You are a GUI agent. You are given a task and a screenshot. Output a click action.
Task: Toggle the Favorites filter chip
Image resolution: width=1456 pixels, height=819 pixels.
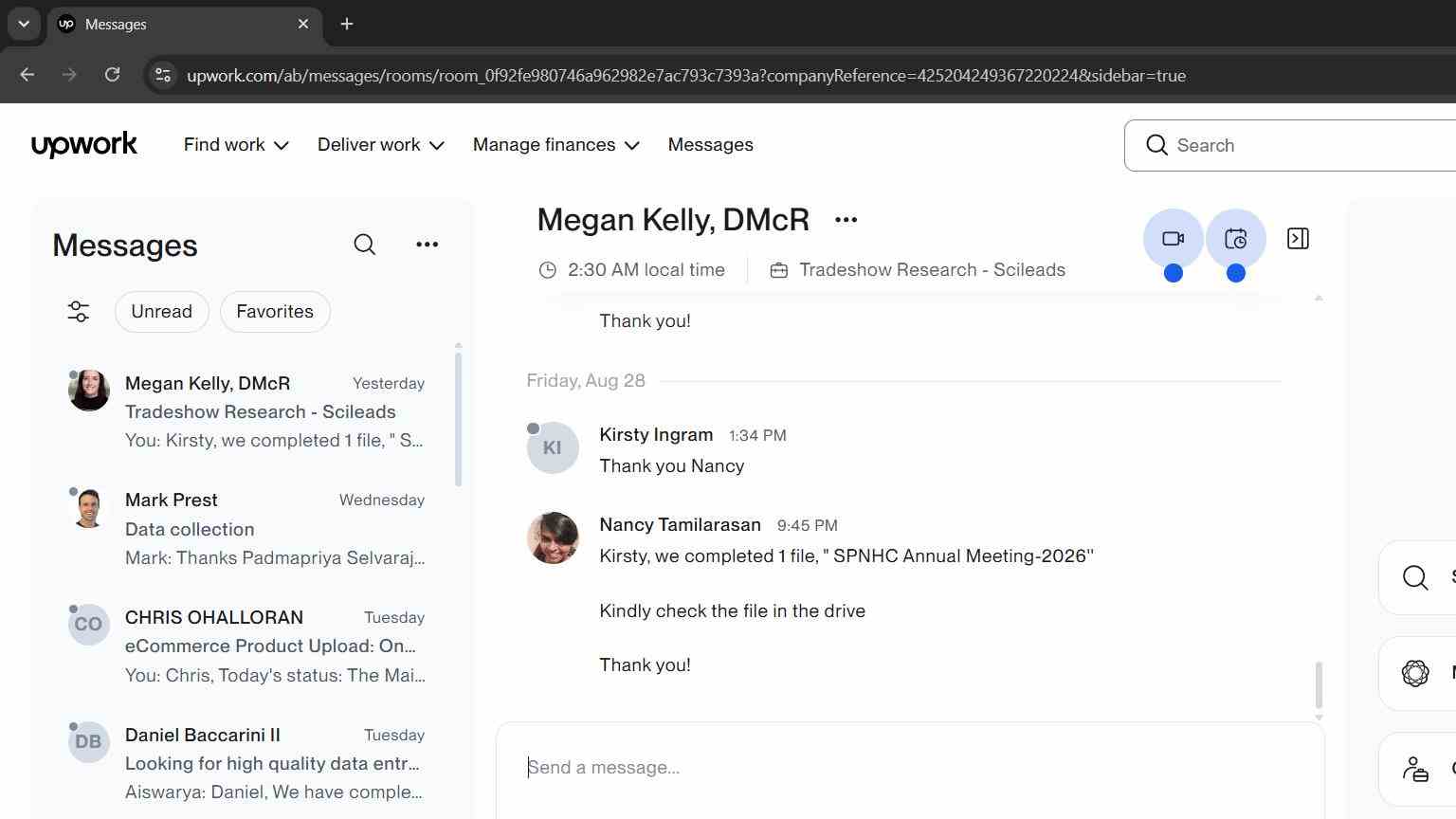coord(275,312)
